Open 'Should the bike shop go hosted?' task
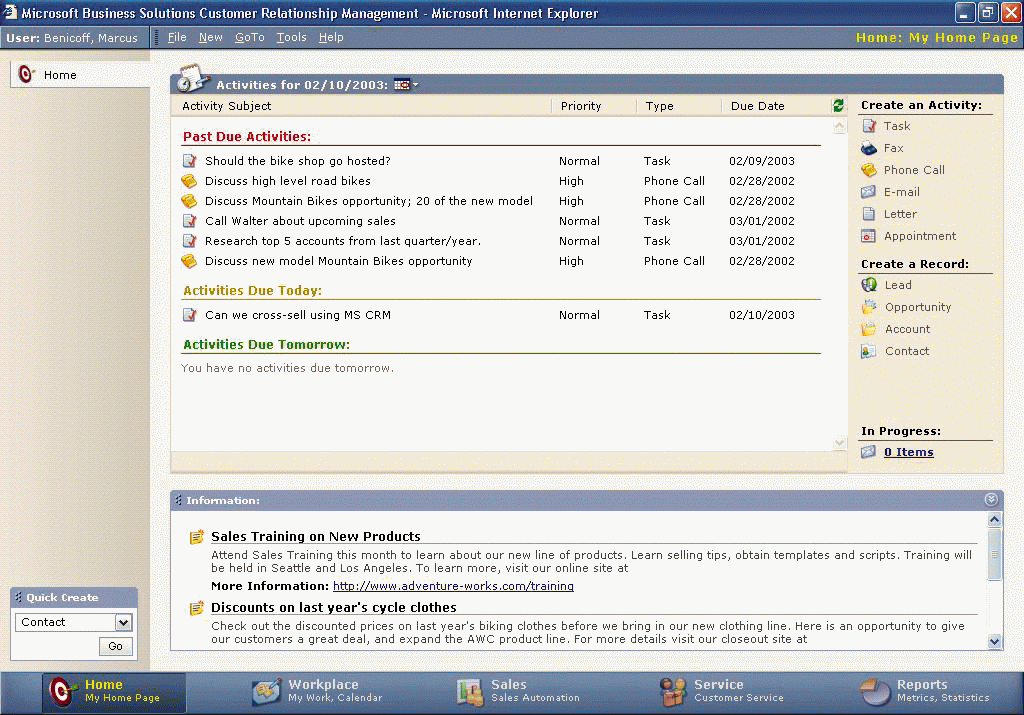The height and width of the screenshot is (715, 1024). (x=297, y=161)
